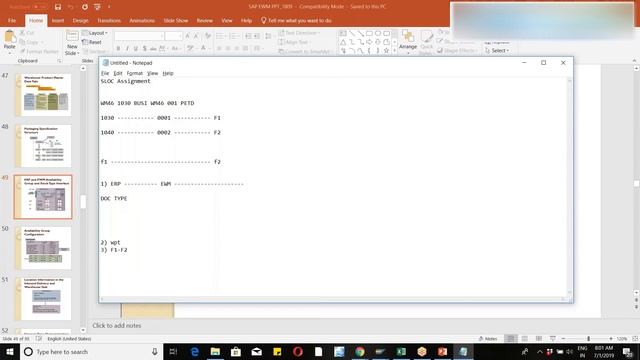Open Notepad Edit menu
Screen dimensions: 640x360
click(x=118, y=73)
